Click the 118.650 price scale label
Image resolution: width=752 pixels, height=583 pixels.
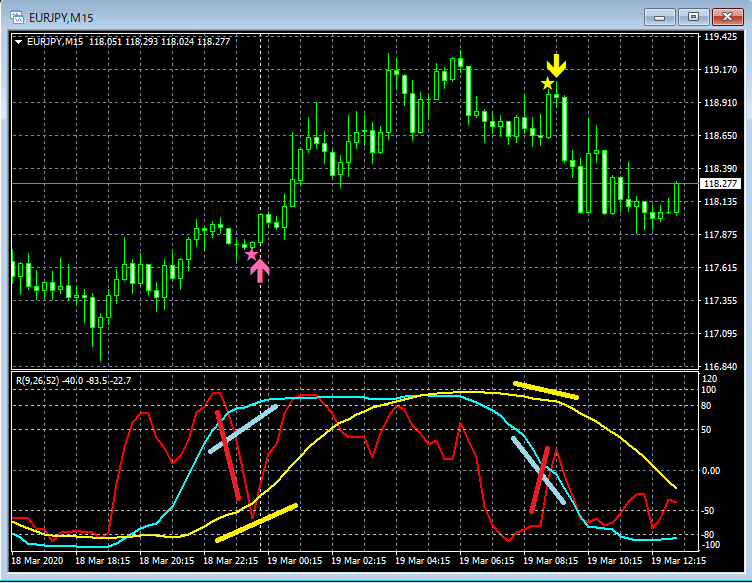720,136
